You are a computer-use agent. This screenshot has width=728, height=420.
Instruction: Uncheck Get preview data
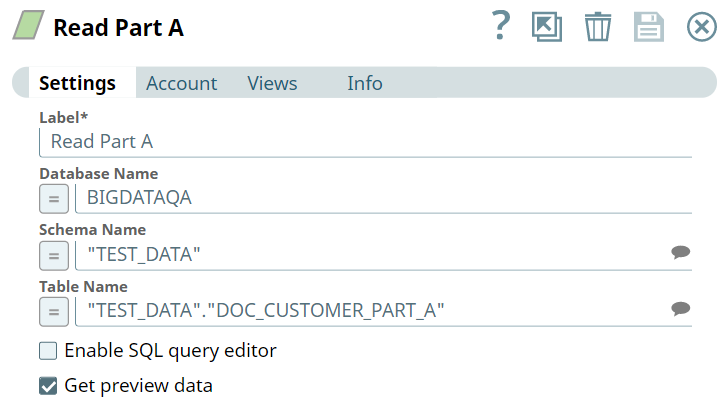point(48,386)
